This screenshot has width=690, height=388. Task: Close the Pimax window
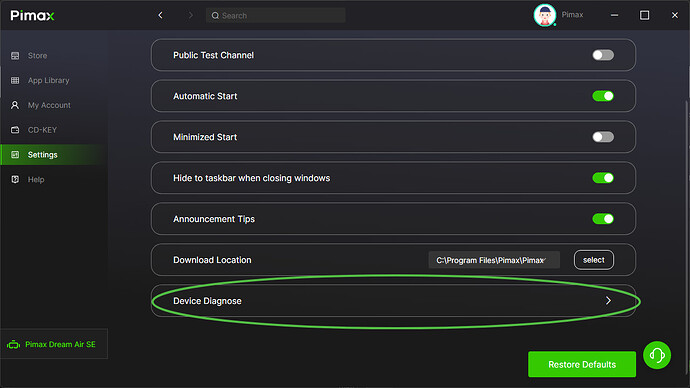click(x=675, y=15)
